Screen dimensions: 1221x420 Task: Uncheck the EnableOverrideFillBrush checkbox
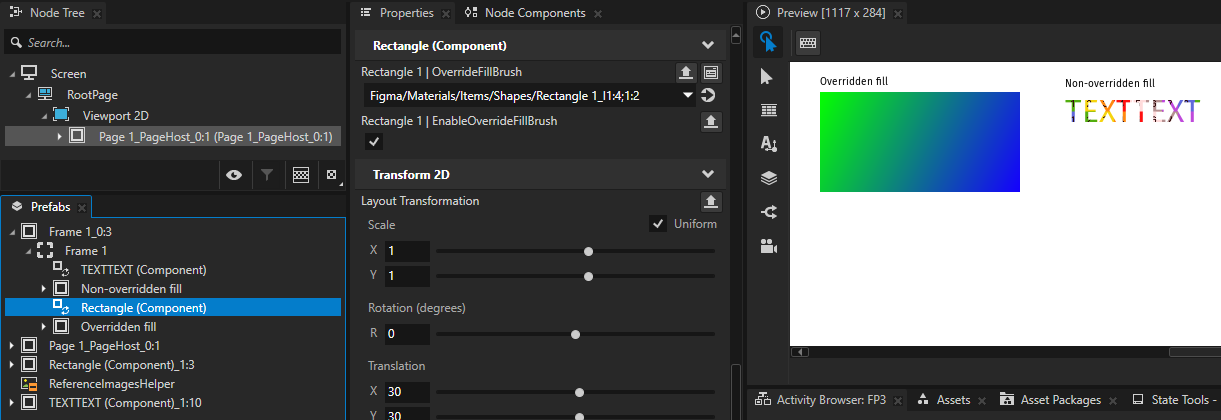373,142
